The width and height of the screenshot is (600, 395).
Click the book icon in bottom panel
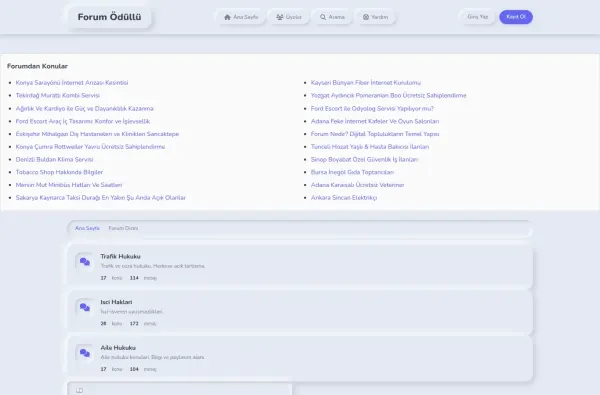(80, 390)
